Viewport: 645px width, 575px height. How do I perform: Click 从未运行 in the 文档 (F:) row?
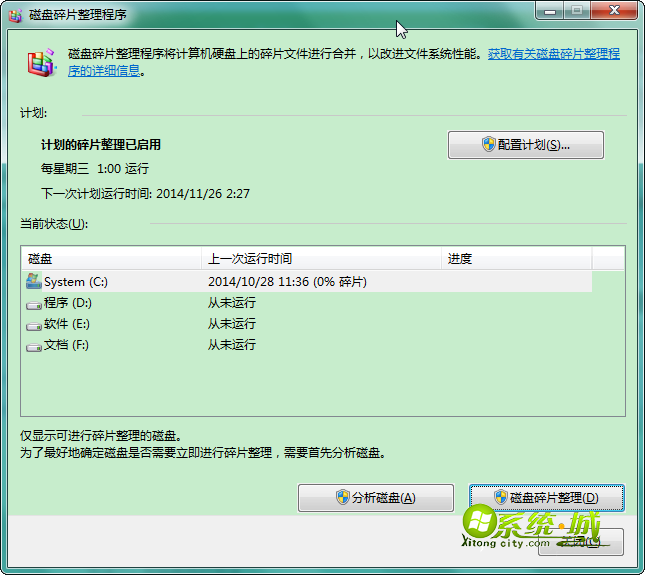232,345
